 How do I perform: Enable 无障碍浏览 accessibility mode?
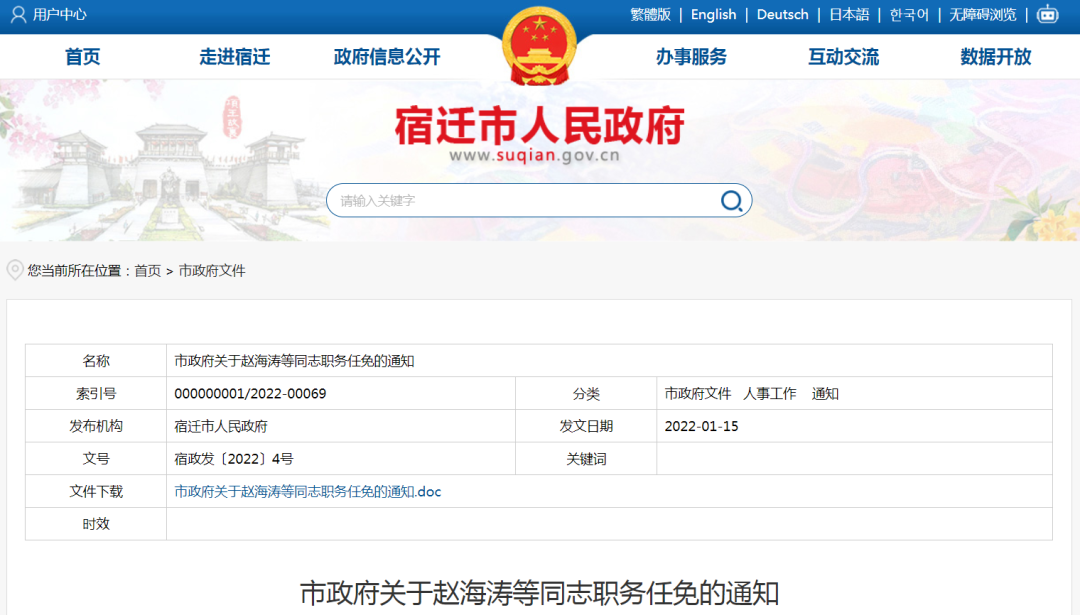click(x=982, y=15)
